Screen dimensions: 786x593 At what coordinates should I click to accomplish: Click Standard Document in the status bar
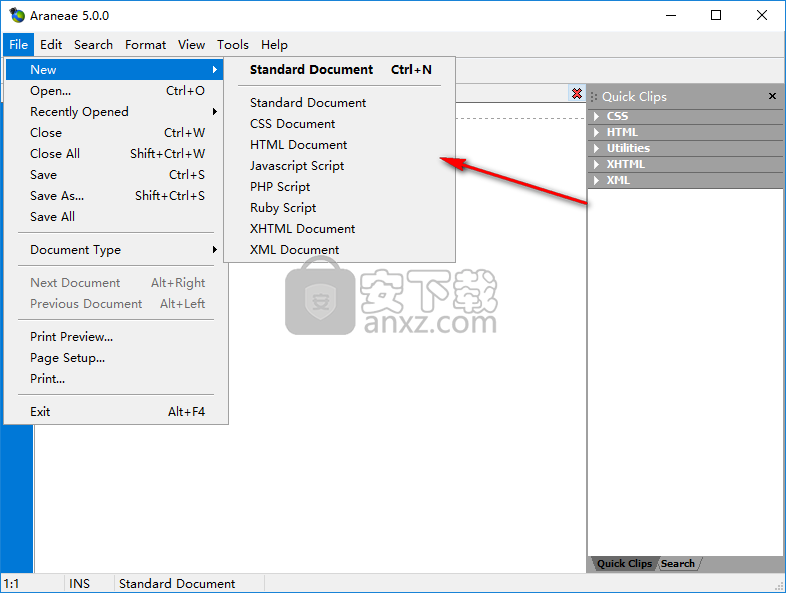pyautogui.click(x=177, y=584)
